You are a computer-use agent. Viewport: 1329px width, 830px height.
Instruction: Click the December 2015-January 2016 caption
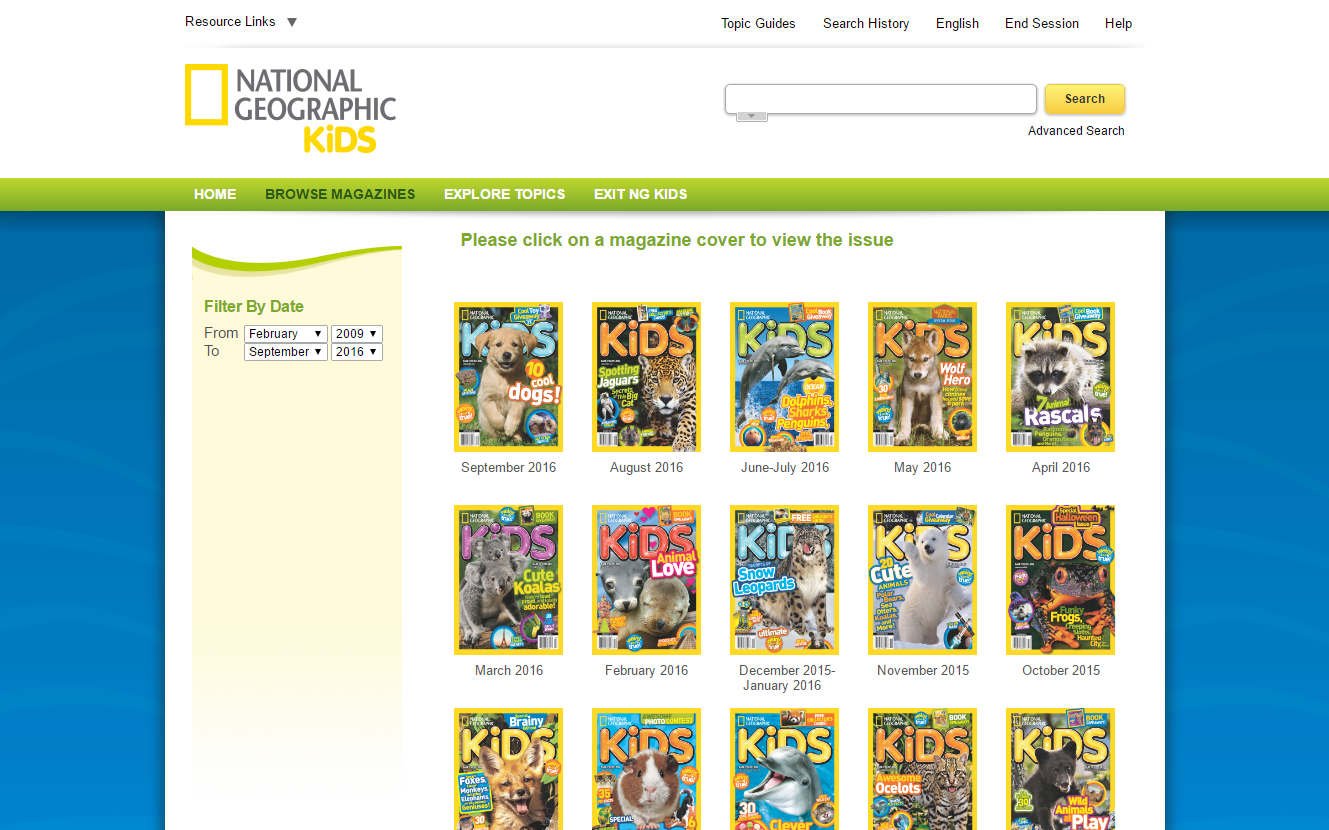click(786, 678)
